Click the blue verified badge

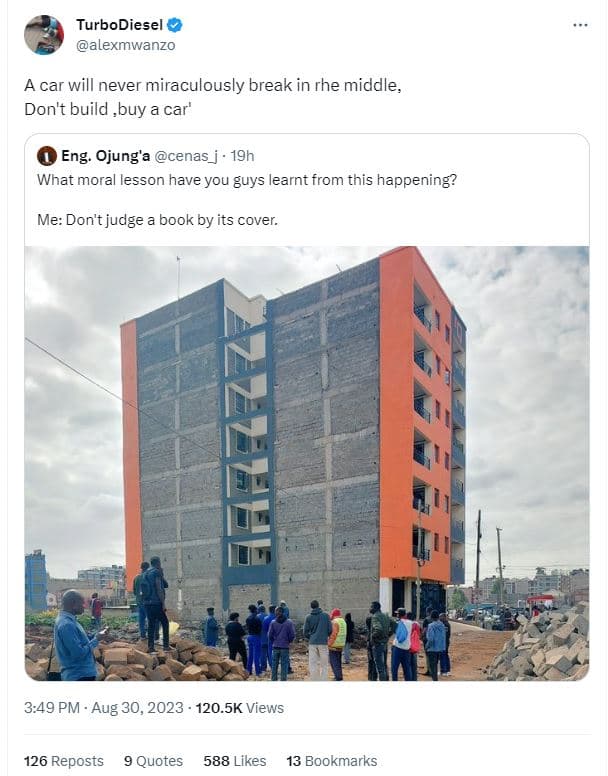point(175,24)
